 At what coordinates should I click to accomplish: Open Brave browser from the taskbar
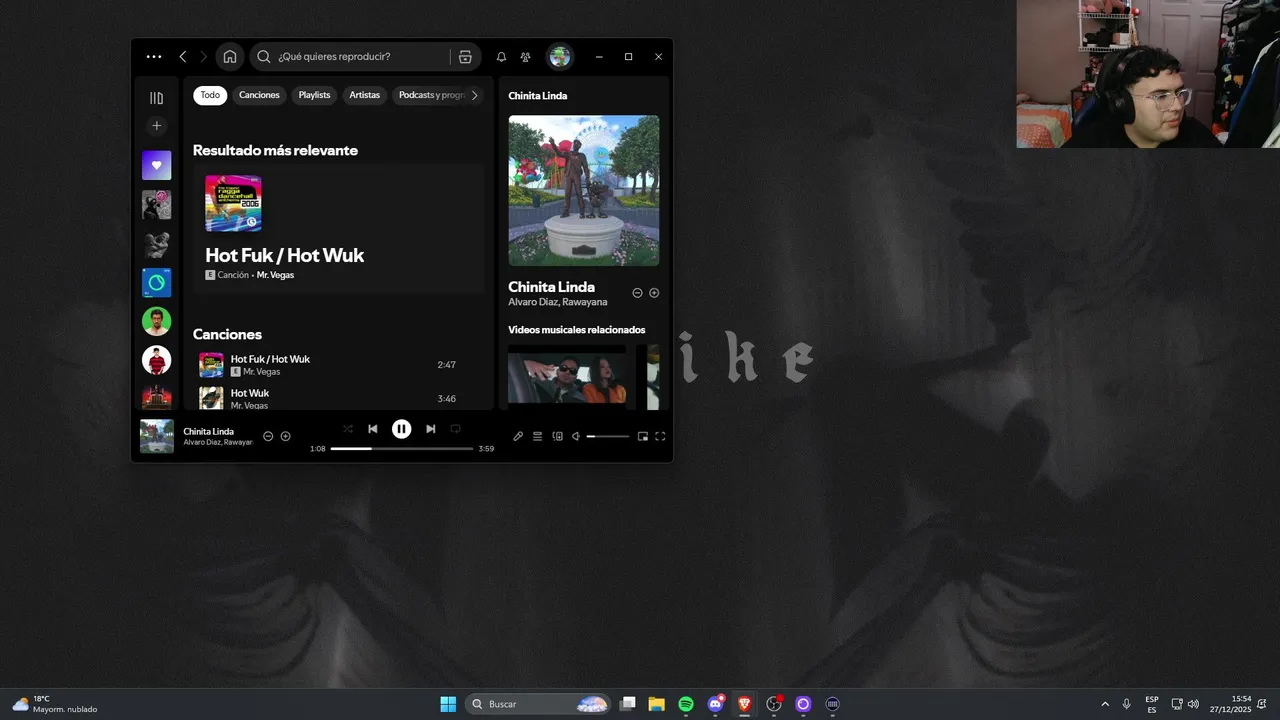coord(744,704)
